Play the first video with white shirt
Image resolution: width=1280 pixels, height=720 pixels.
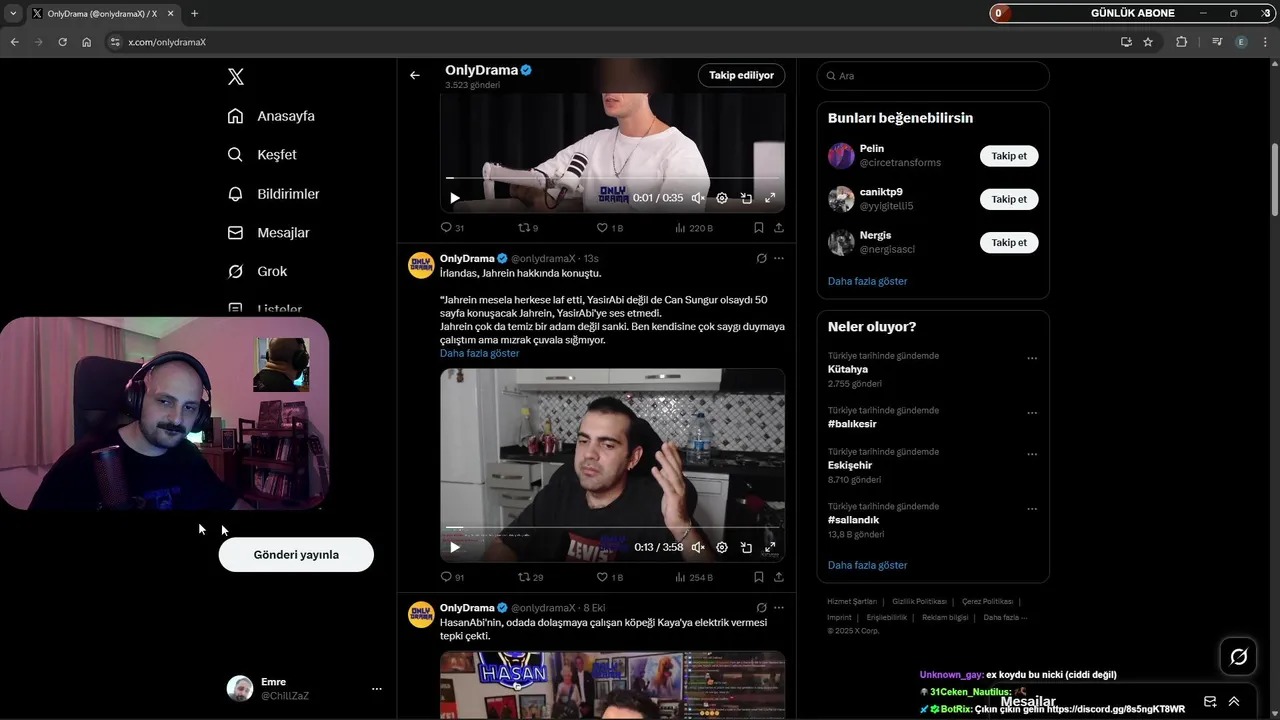(x=455, y=198)
